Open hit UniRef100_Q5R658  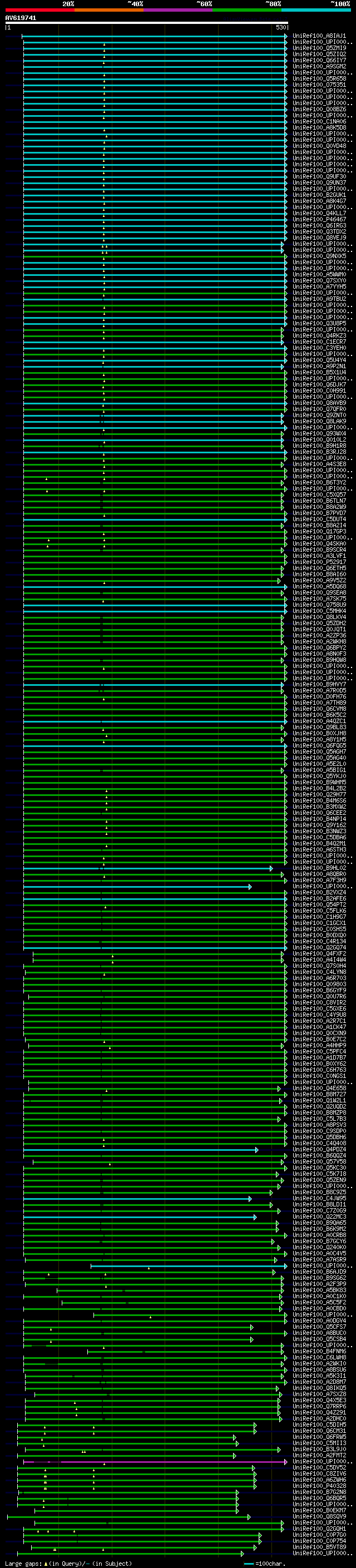(319, 78)
